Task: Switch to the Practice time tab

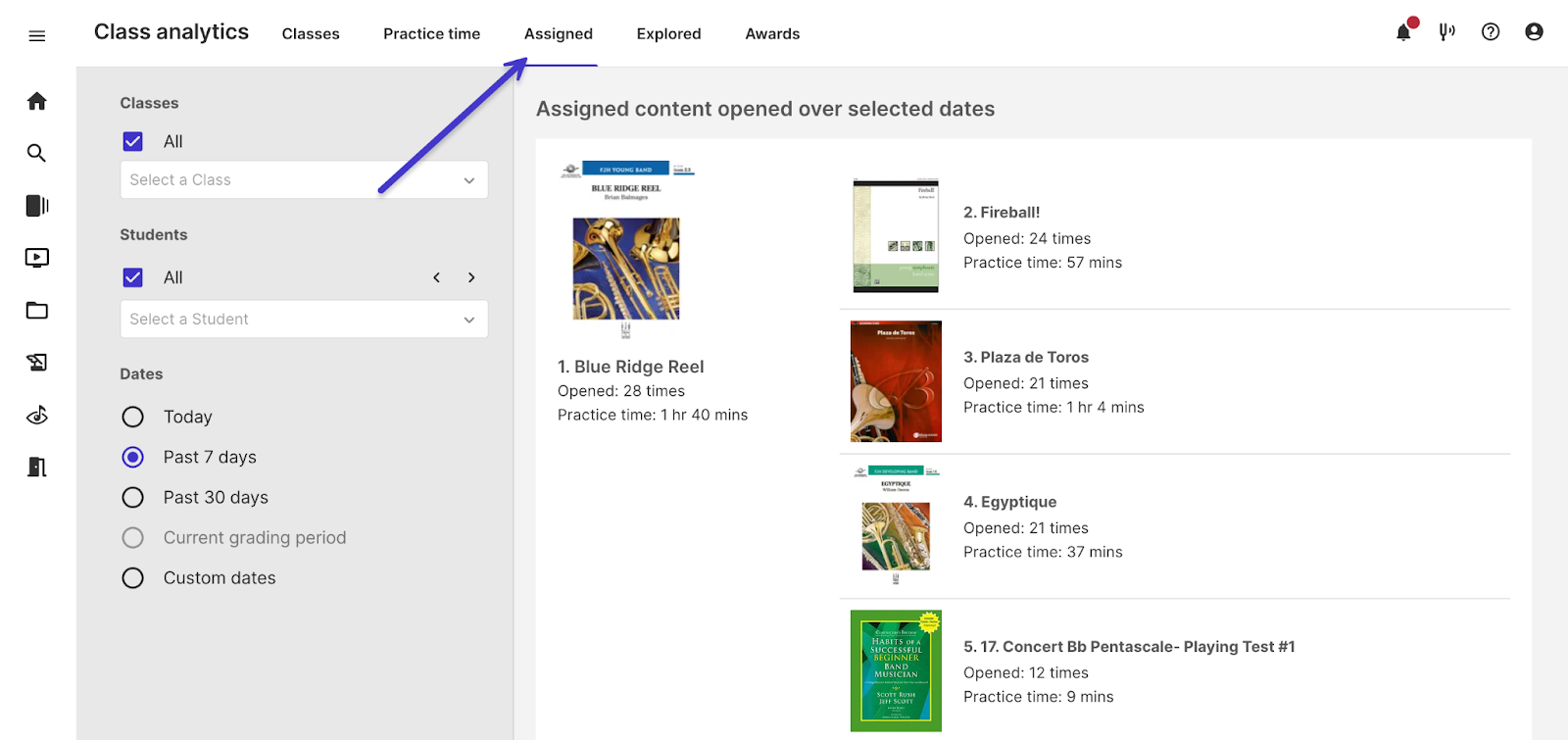Action: (431, 34)
